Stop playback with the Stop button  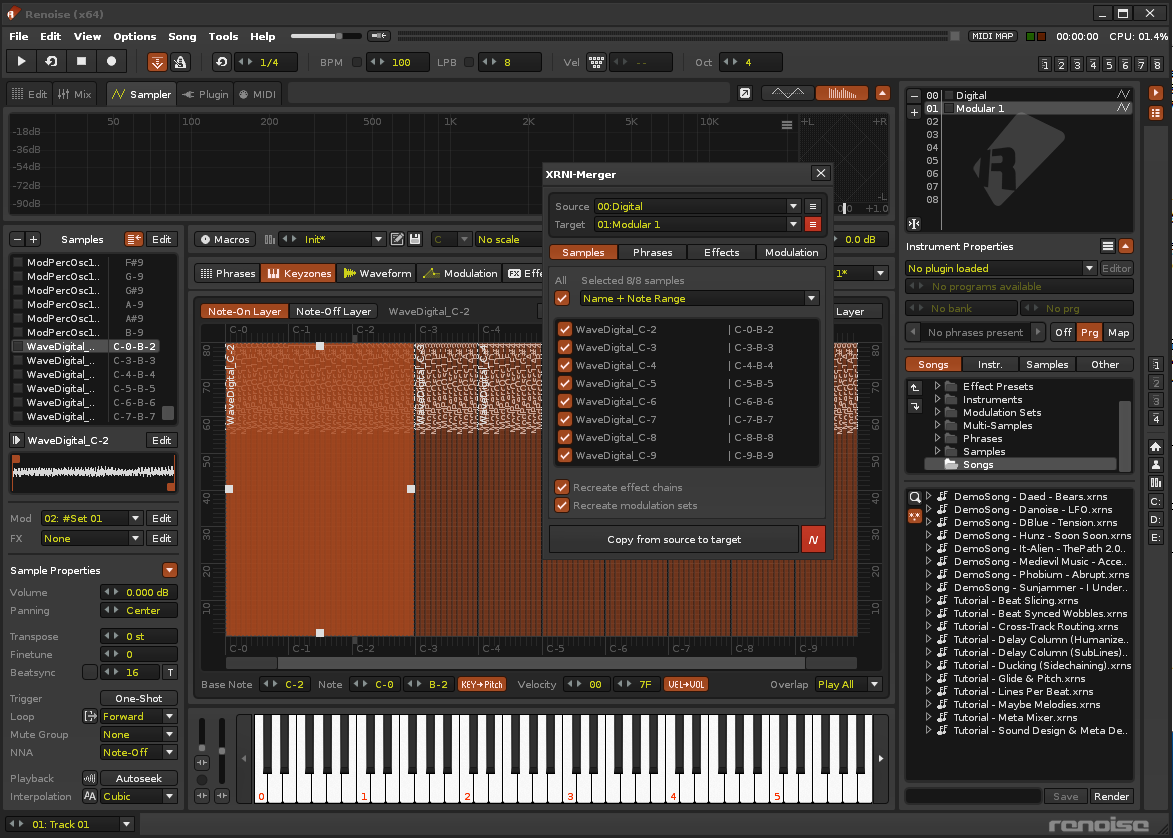[x=82, y=61]
